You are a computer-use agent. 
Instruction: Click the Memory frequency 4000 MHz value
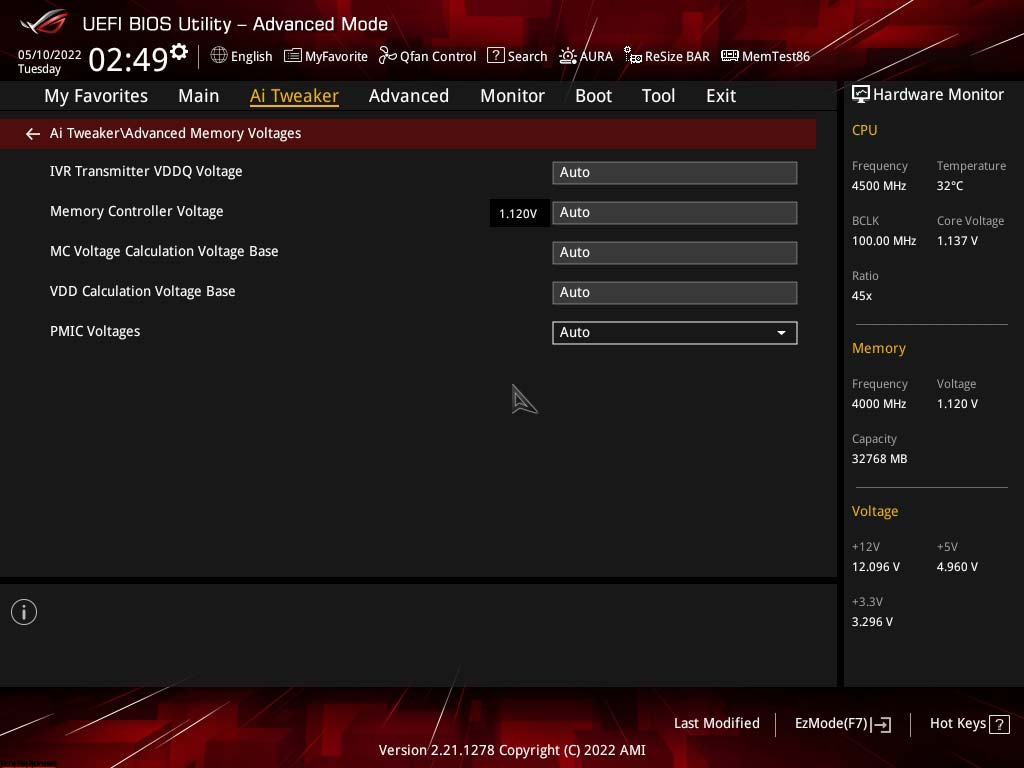(x=878, y=404)
